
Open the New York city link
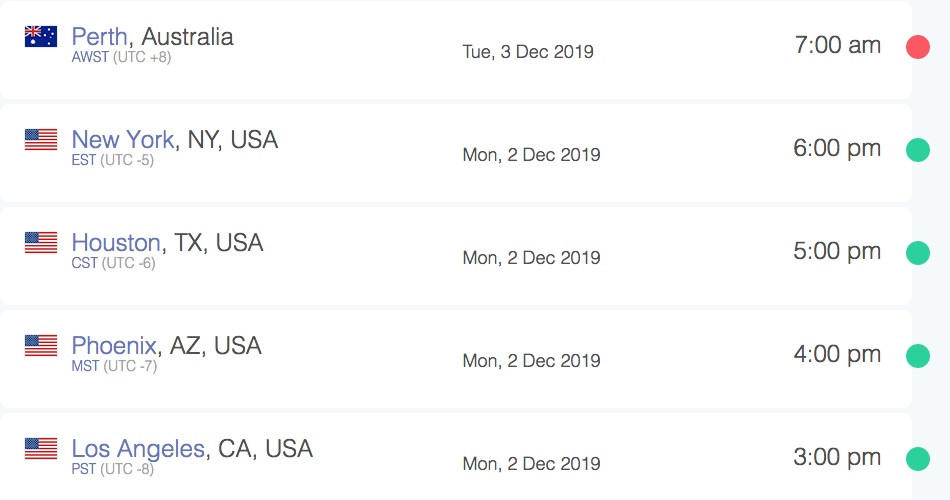coord(123,139)
